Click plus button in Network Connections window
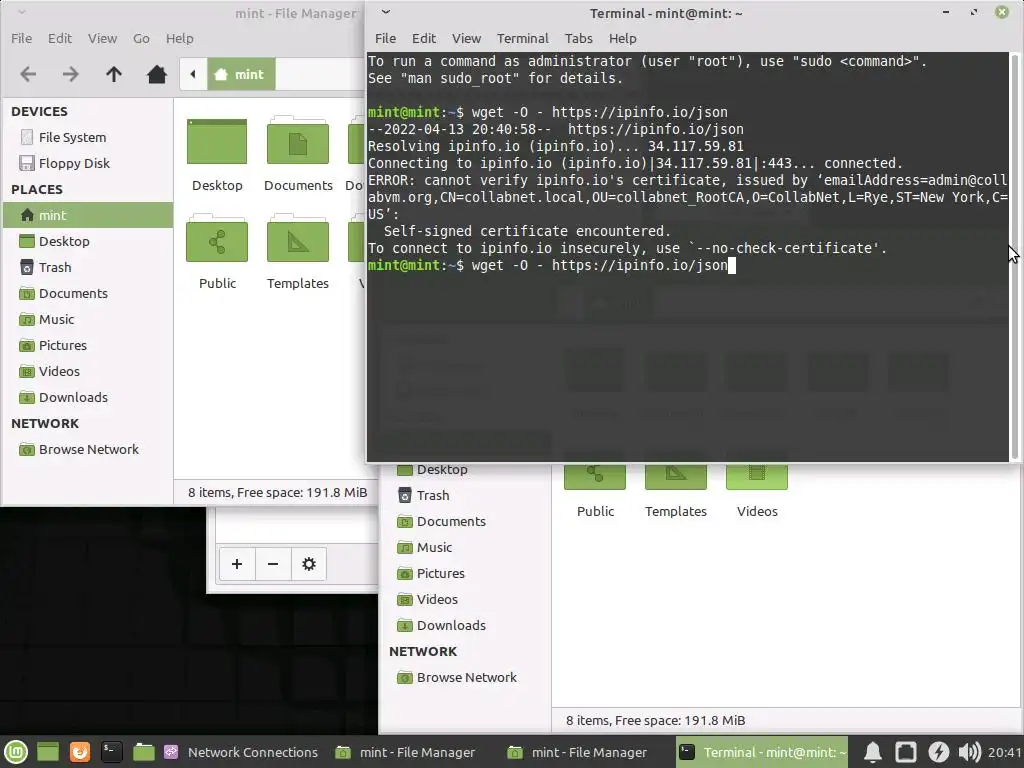 236,564
